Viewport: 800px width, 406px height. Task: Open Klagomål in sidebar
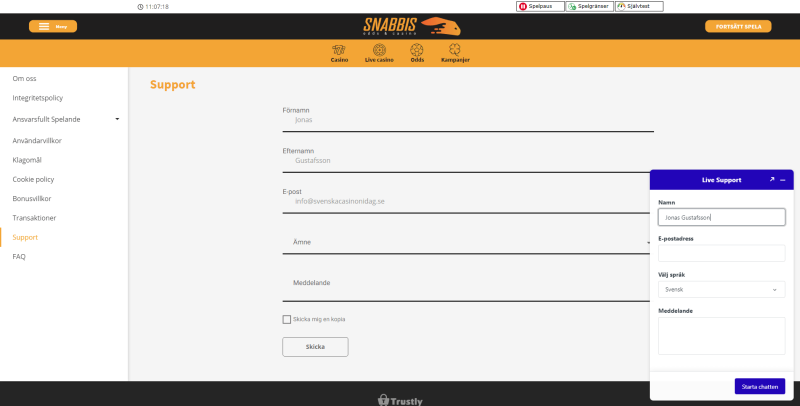[27, 160]
